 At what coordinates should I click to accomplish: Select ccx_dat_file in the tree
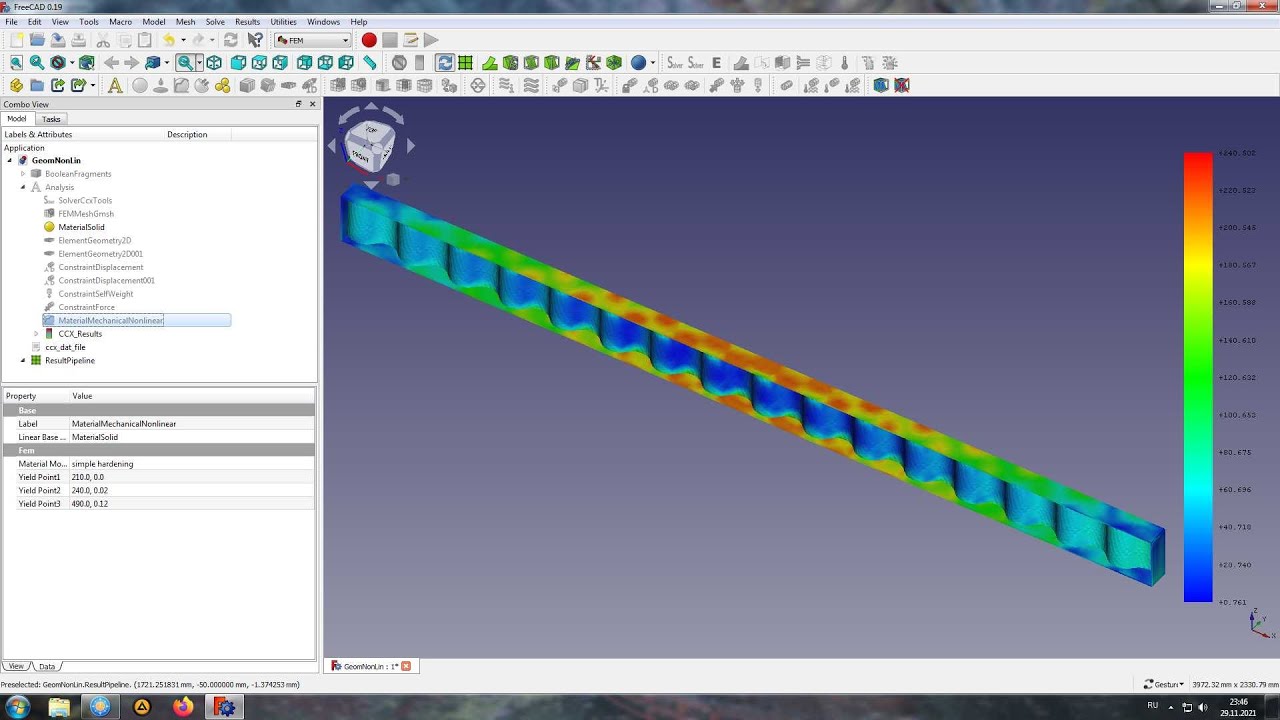coord(65,347)
